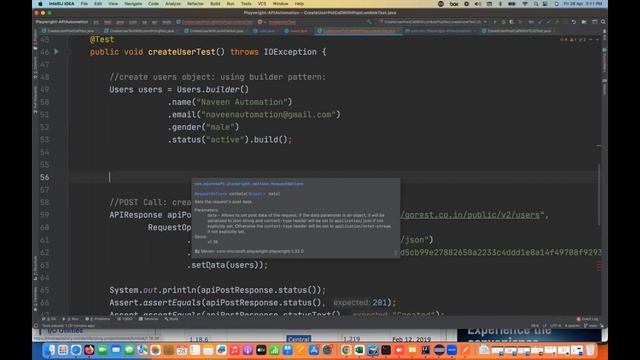640x360 pixels.
Task: Open the Problems tool window button
Action: point(98,319)
